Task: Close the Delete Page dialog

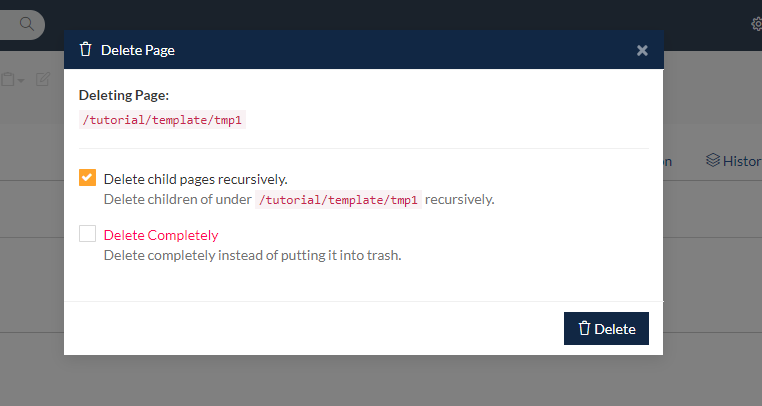Action: point(642,50)
